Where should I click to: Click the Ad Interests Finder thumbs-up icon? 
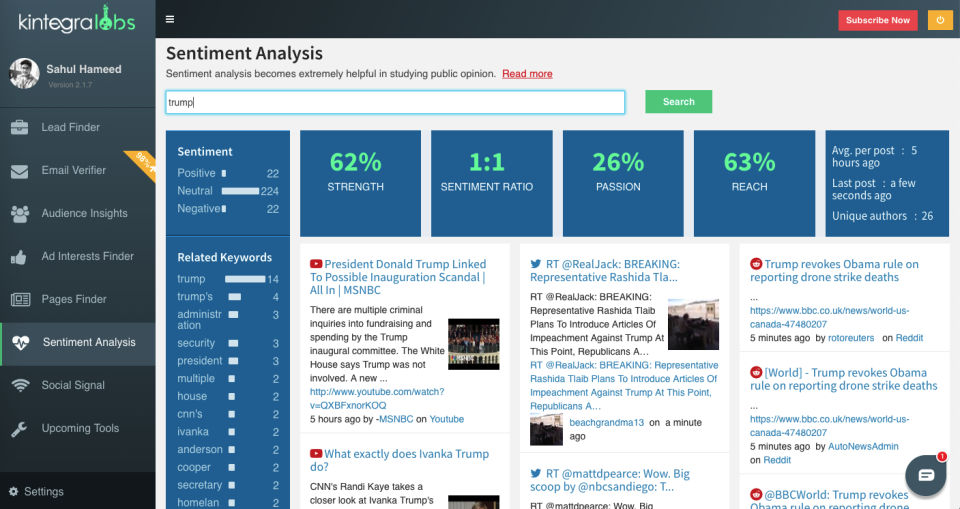[19, 257]
